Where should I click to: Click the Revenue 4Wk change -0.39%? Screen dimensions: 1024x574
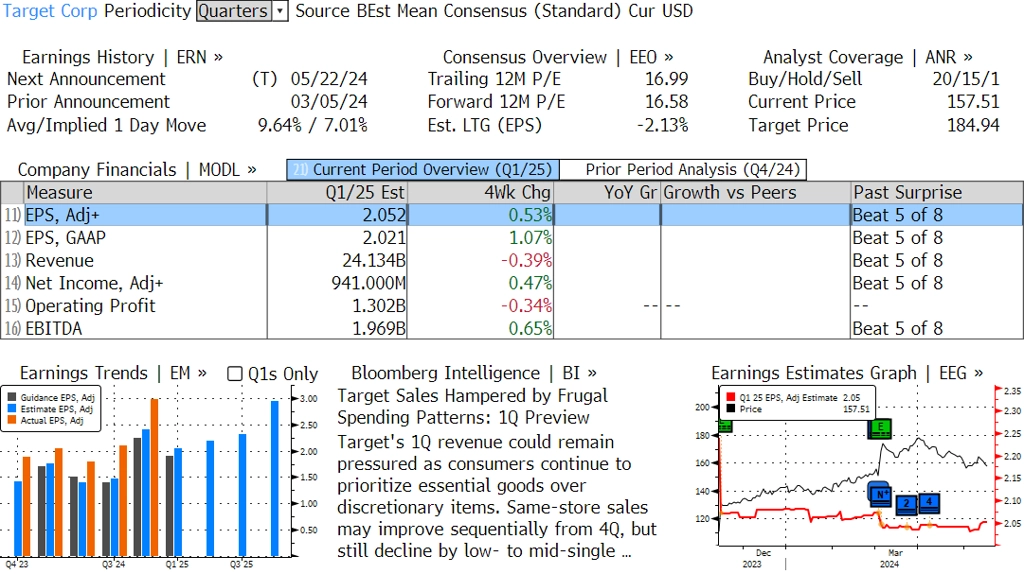(526, 261)
